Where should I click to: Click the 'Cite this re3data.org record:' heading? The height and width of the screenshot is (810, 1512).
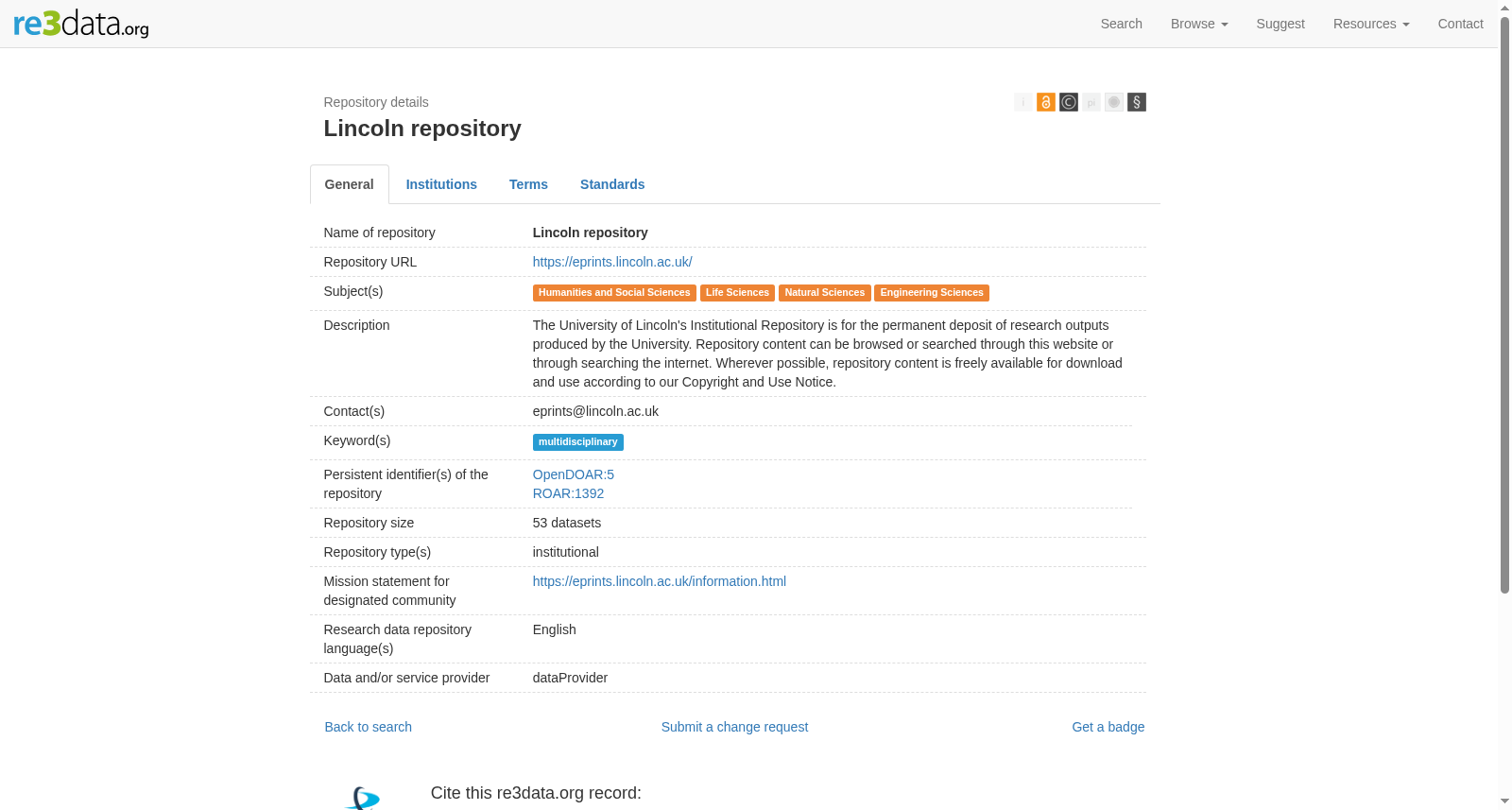[536, 793]
